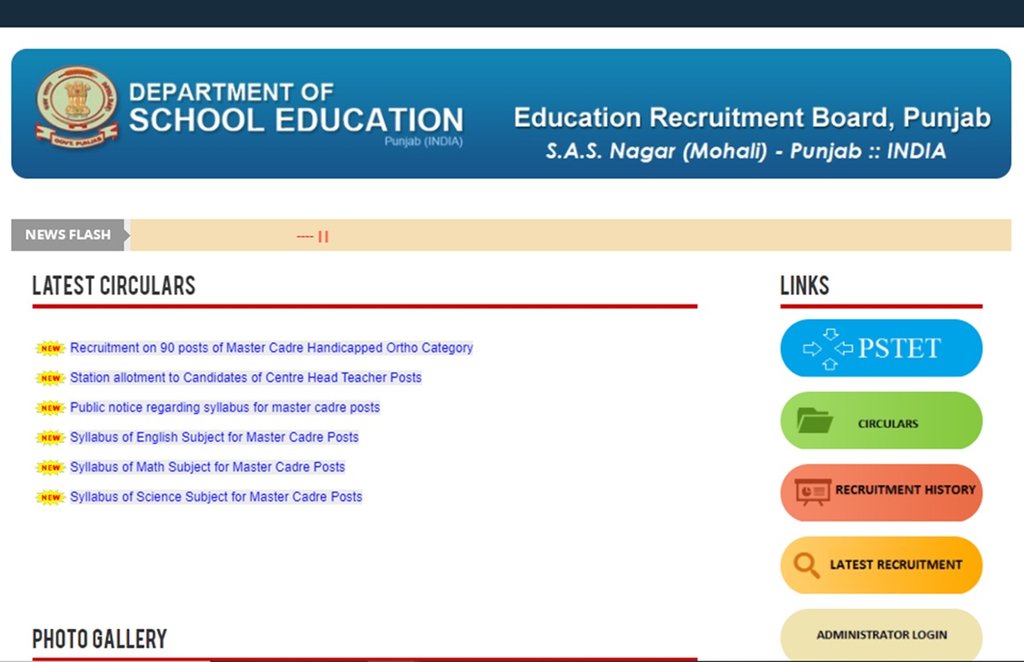Click NEW badge beside English syllabus circular
The width and height of the screenshot is (1024, 662).
click(50, 437)
